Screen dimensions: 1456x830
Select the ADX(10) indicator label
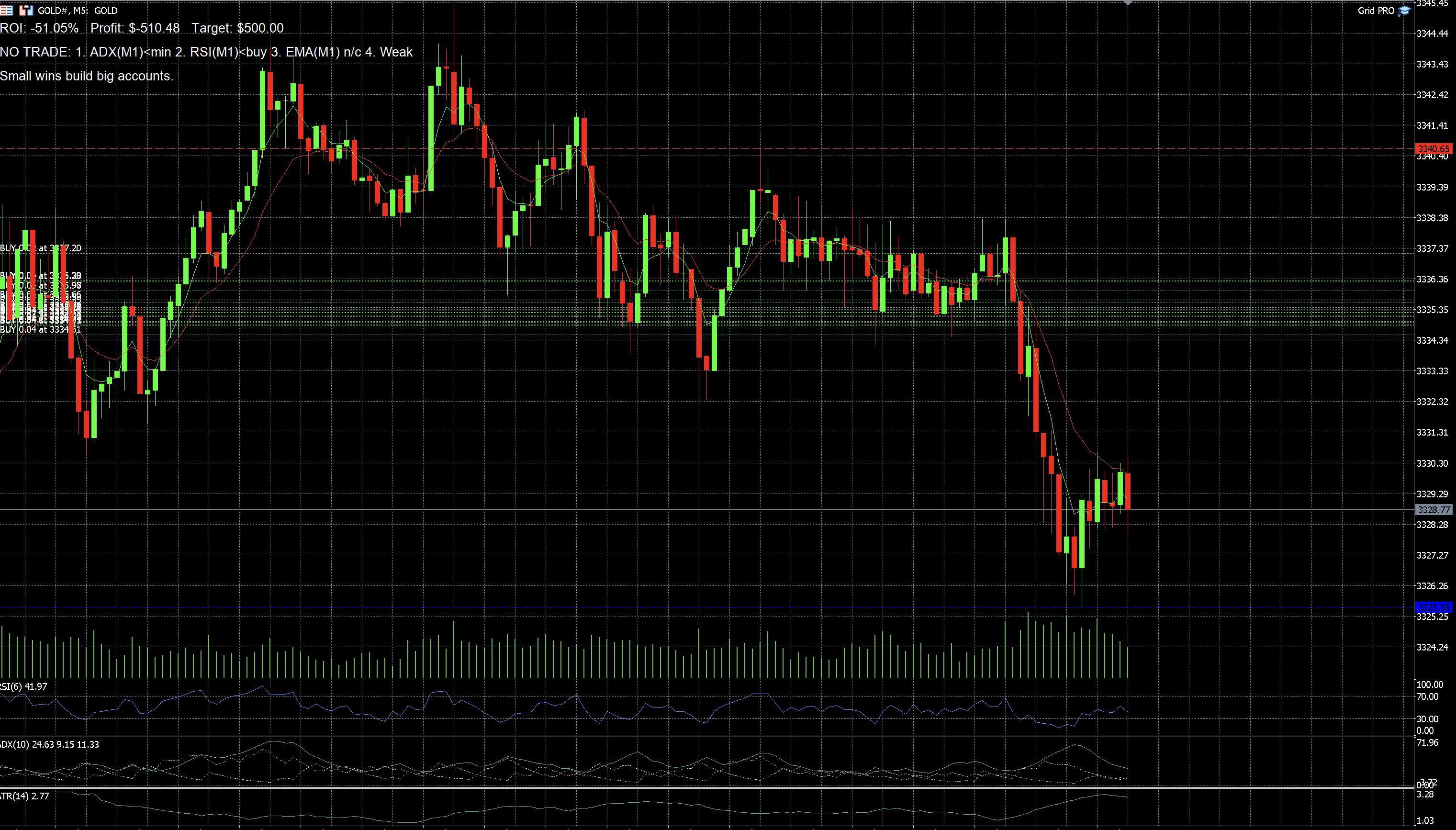[x=50, y=744]
